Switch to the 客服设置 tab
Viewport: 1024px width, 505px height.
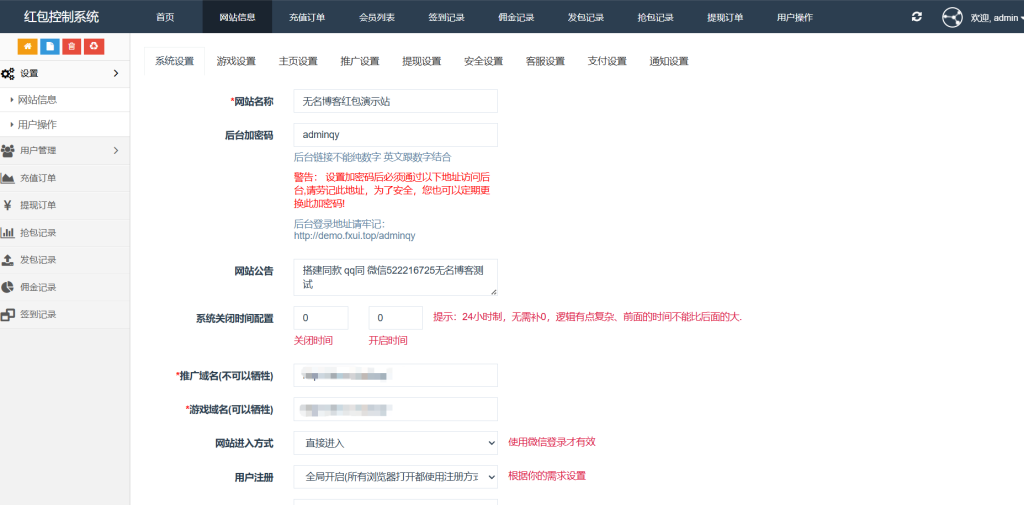[x=545, y=61]
